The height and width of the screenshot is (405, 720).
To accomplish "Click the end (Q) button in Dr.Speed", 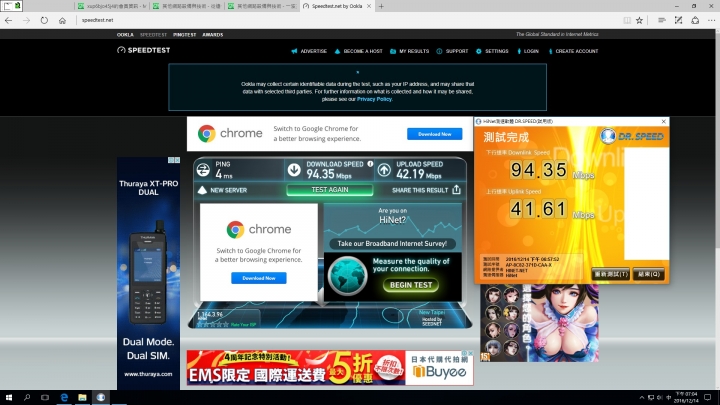I will pyautogui.click(x=649, y=274).
